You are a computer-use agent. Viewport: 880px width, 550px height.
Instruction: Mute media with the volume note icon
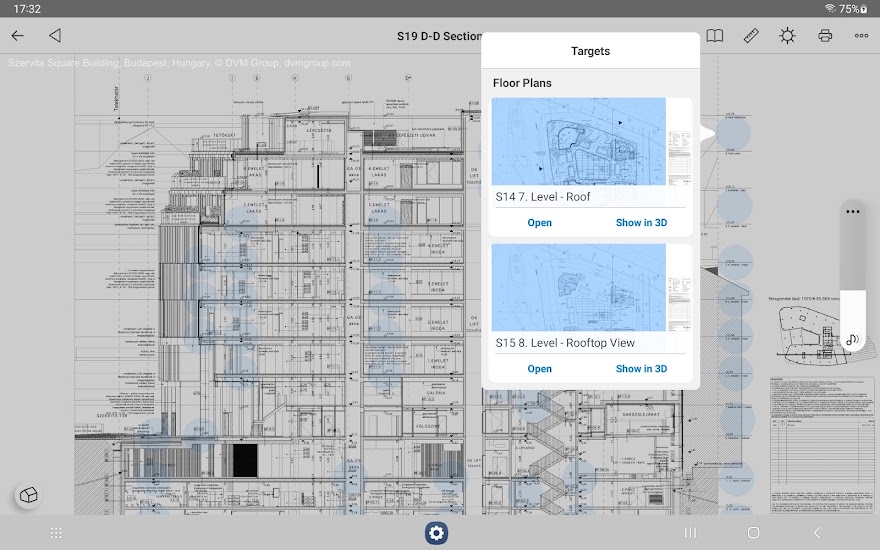coord(852,340)
